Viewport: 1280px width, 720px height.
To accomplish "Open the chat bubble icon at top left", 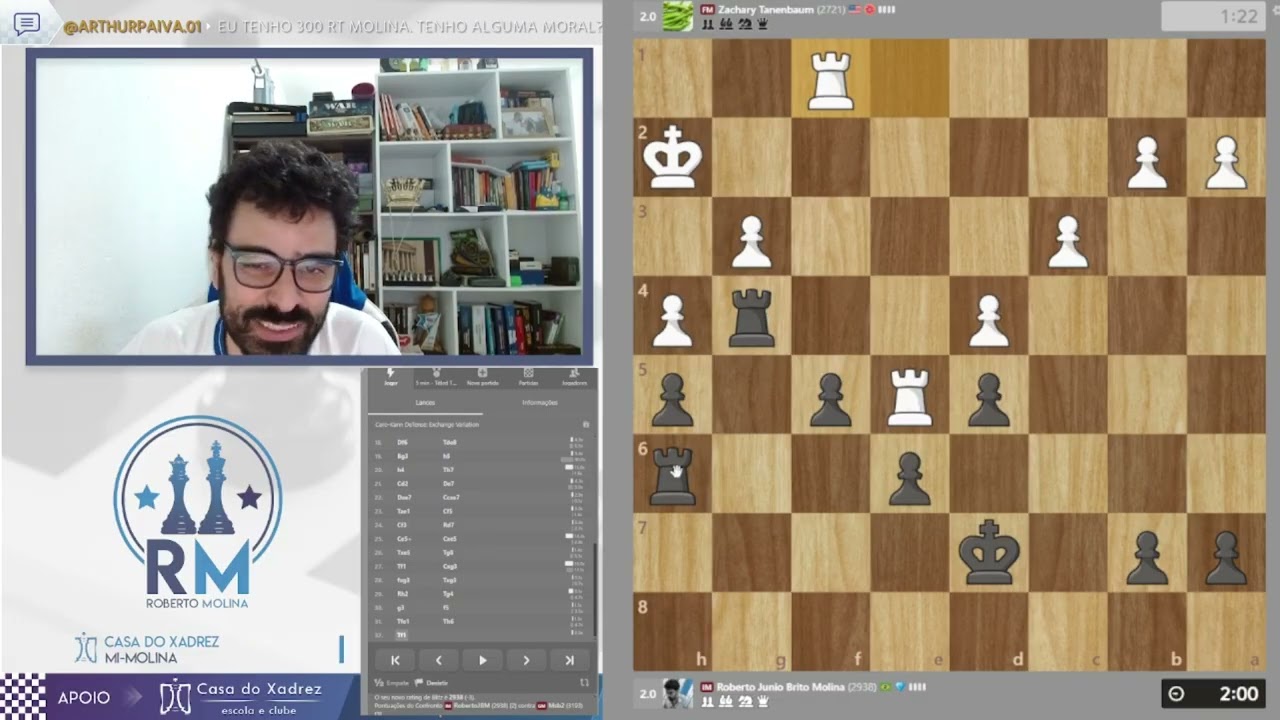I will 27,24.
